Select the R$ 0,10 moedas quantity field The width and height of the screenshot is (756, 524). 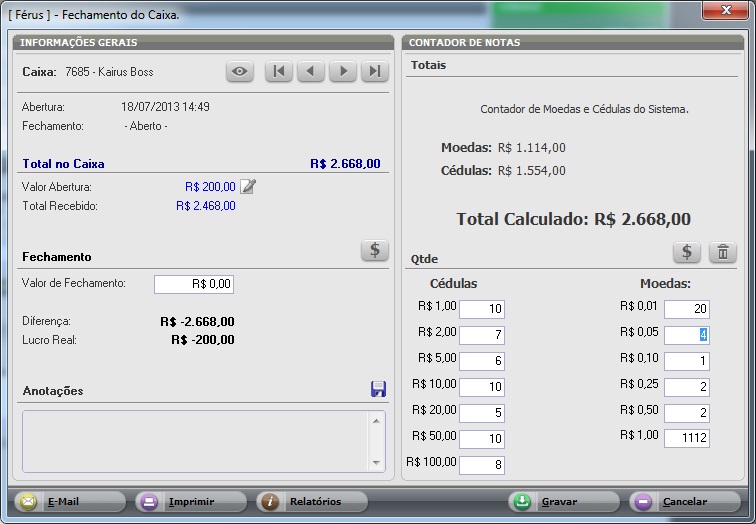coord(687,361)
